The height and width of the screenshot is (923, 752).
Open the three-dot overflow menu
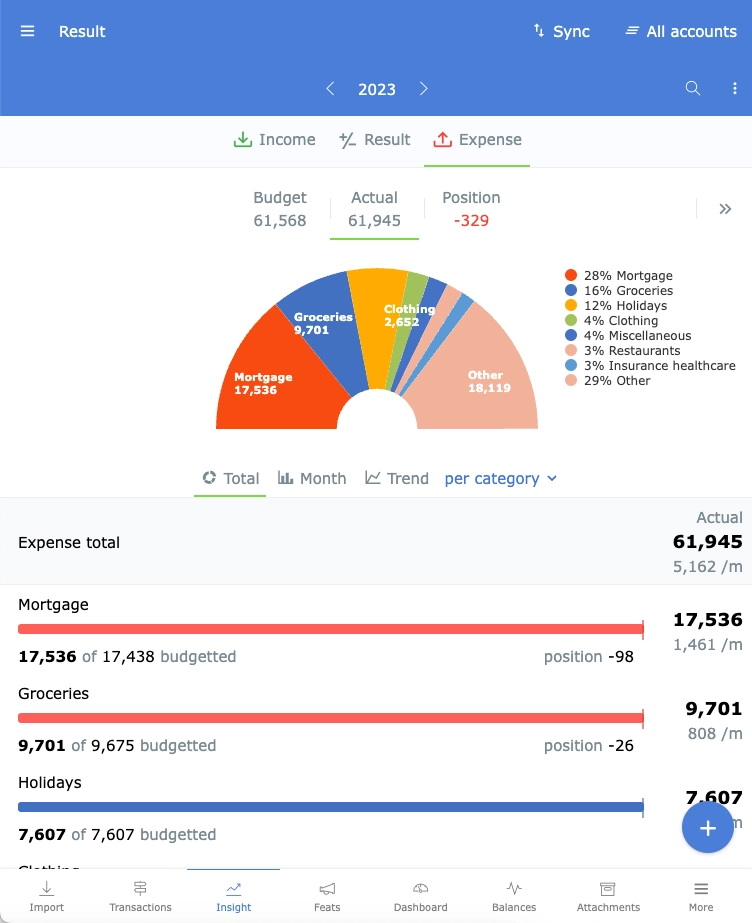(735, 89)
